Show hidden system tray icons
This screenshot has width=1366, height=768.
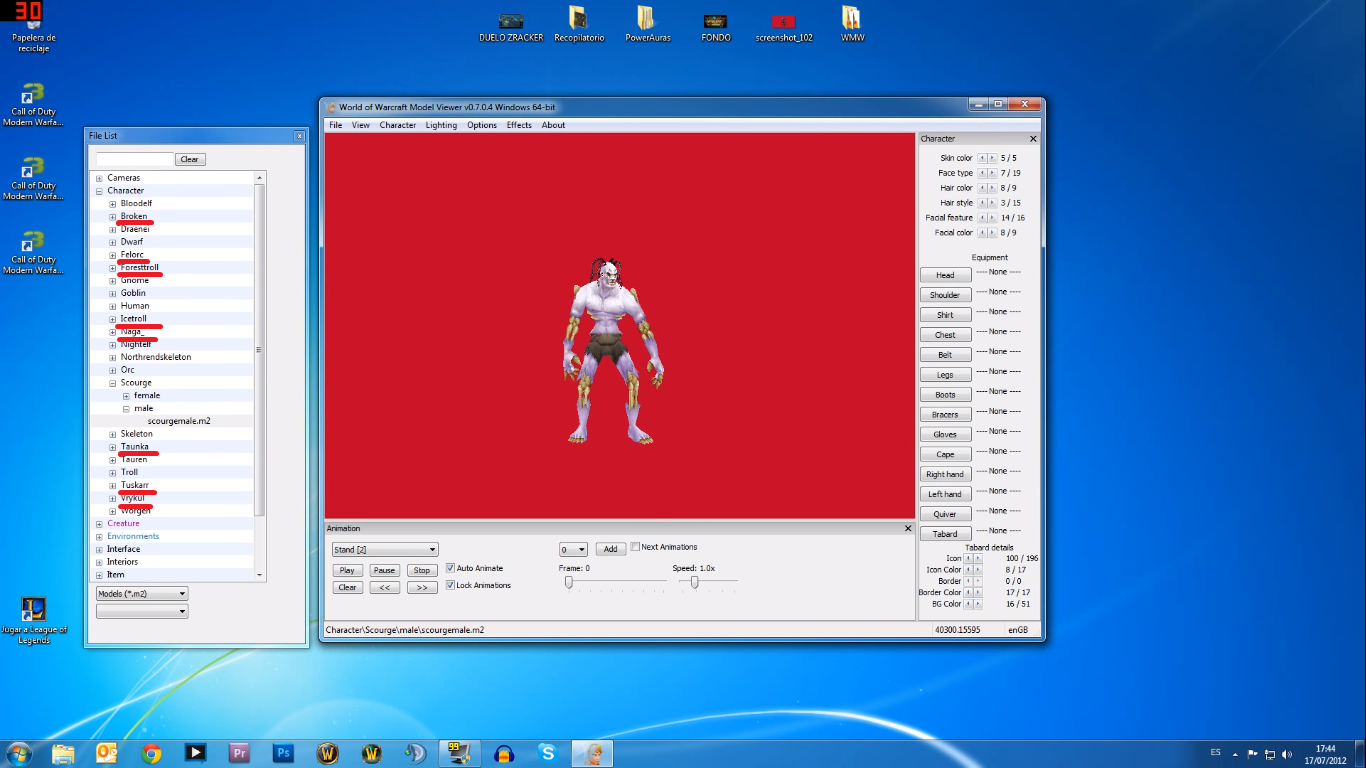[x=1235, y=753]
